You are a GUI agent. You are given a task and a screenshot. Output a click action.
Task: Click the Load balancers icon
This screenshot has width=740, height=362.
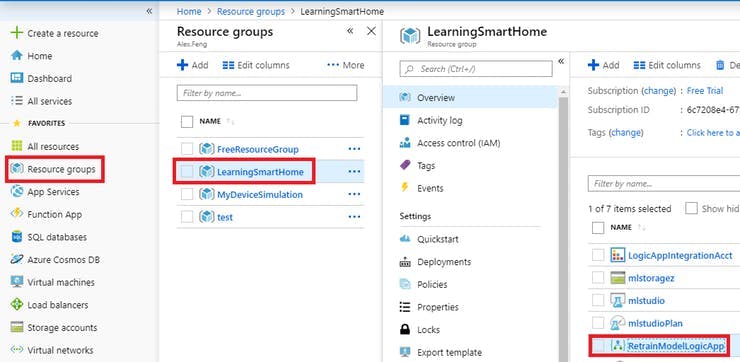17,305
